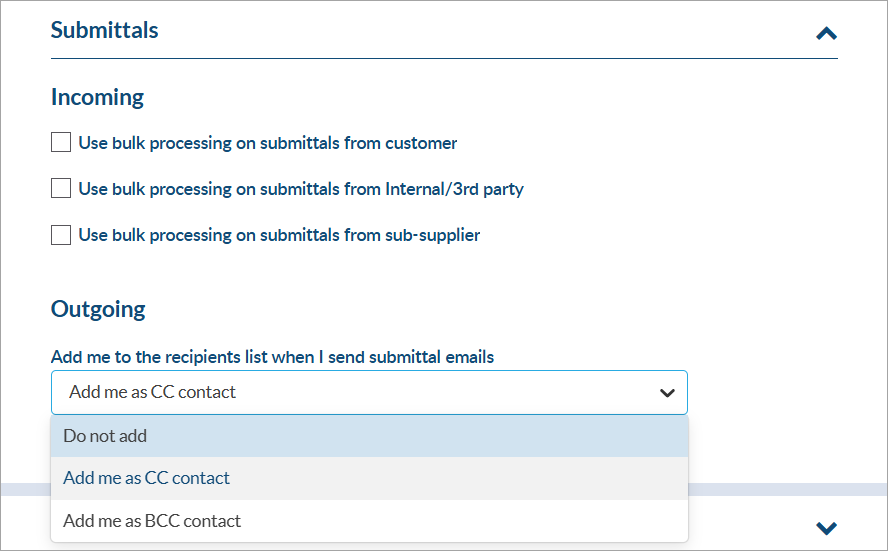Click the selected 'Add me as CC contact' field text
This screenshot has width=888, height=551.
coord(152,392)
